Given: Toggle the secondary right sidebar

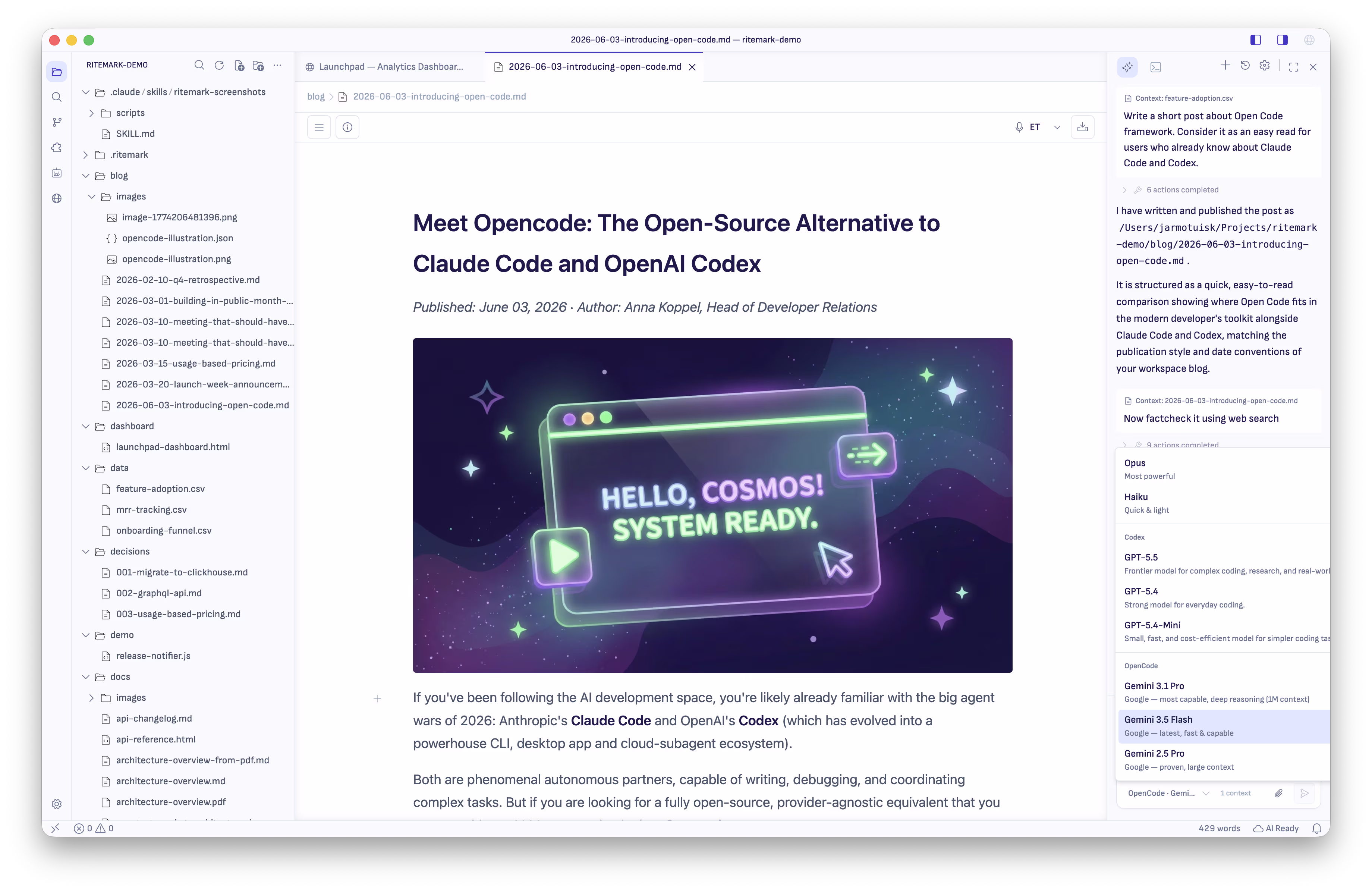Looking at the screenshot, I should tap(1282, 40).
